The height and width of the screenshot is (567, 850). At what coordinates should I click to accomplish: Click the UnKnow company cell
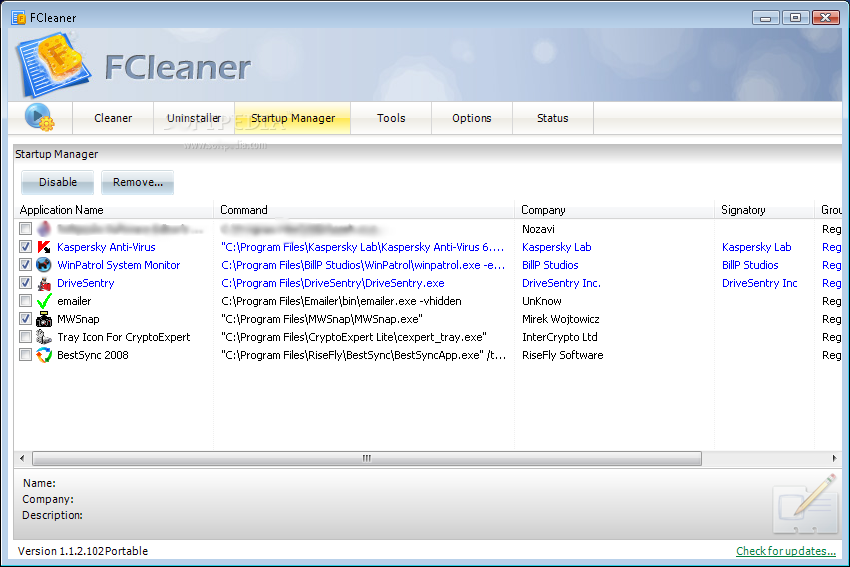(x=542, y=301)
